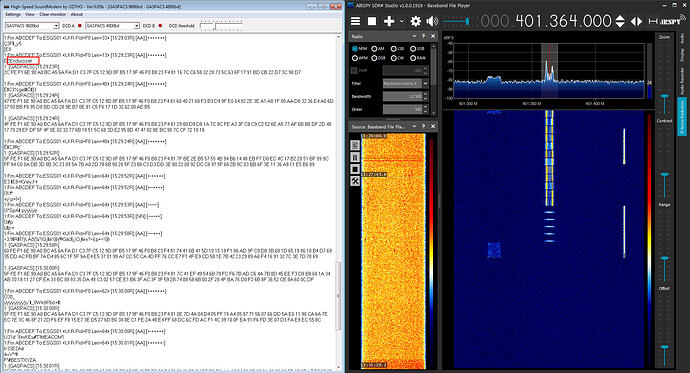This screenshot has height=373, width=690.
Task: Enable the Shift checkbox in Radio panel
Action: [354, 70]
